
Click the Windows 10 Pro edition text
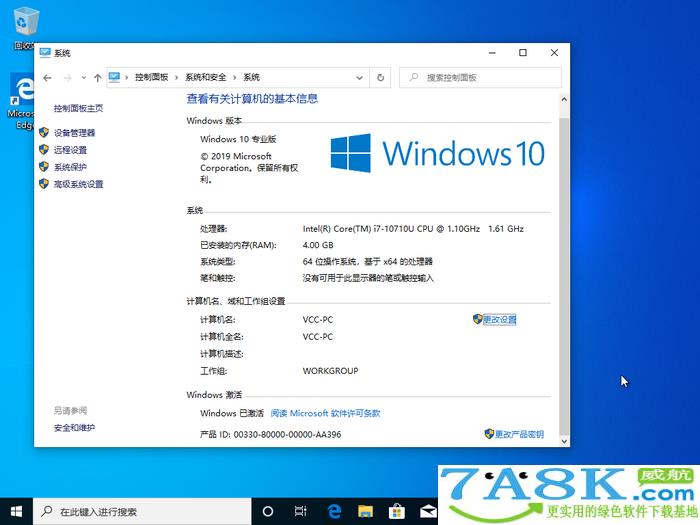pyautogui.click(x=238, y=139)
